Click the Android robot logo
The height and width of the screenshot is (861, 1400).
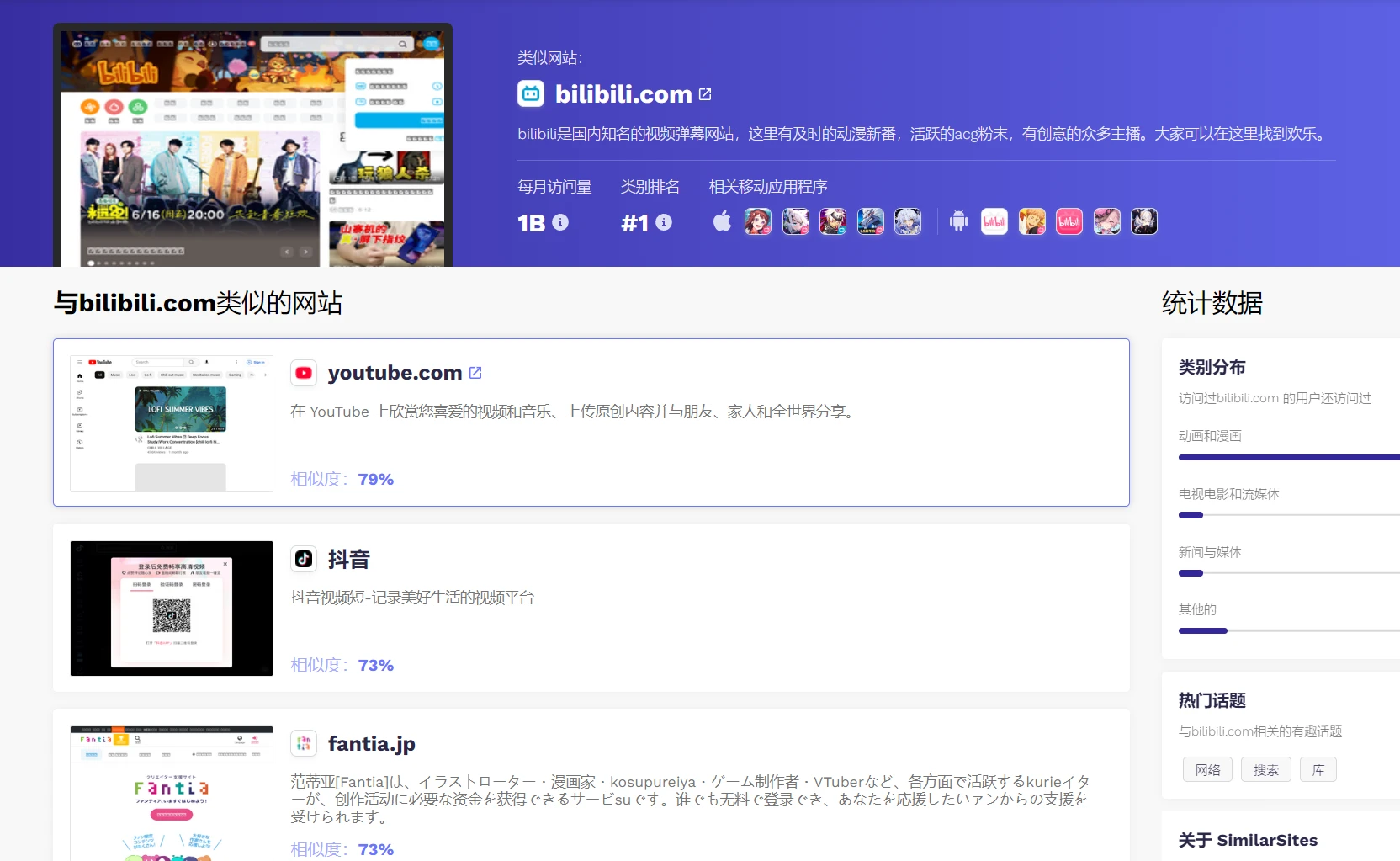pos(958,221)
